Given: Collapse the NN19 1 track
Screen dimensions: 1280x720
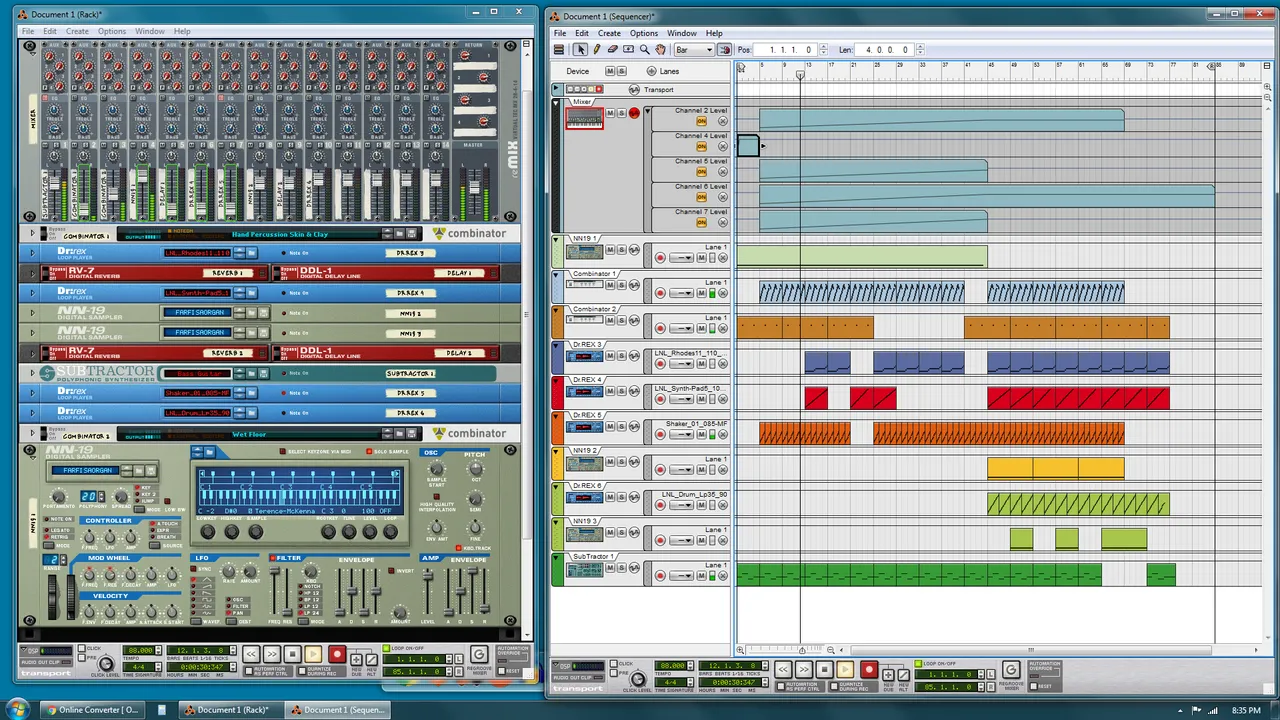Looking at the screenshot, I should (x=556, y=240).
